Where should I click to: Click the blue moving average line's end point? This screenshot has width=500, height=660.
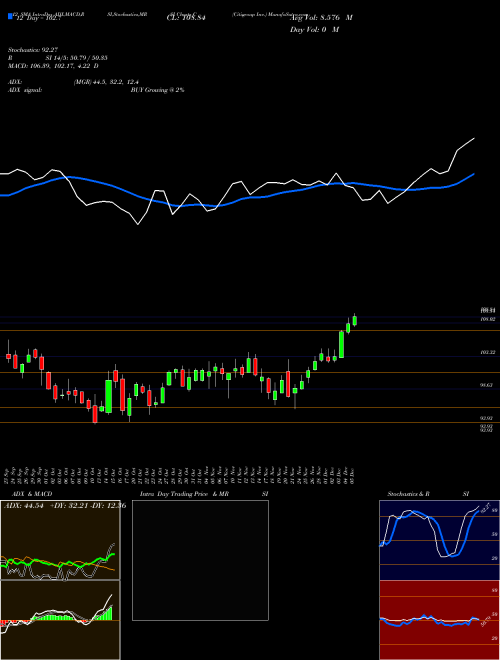(x=474, y=173)
